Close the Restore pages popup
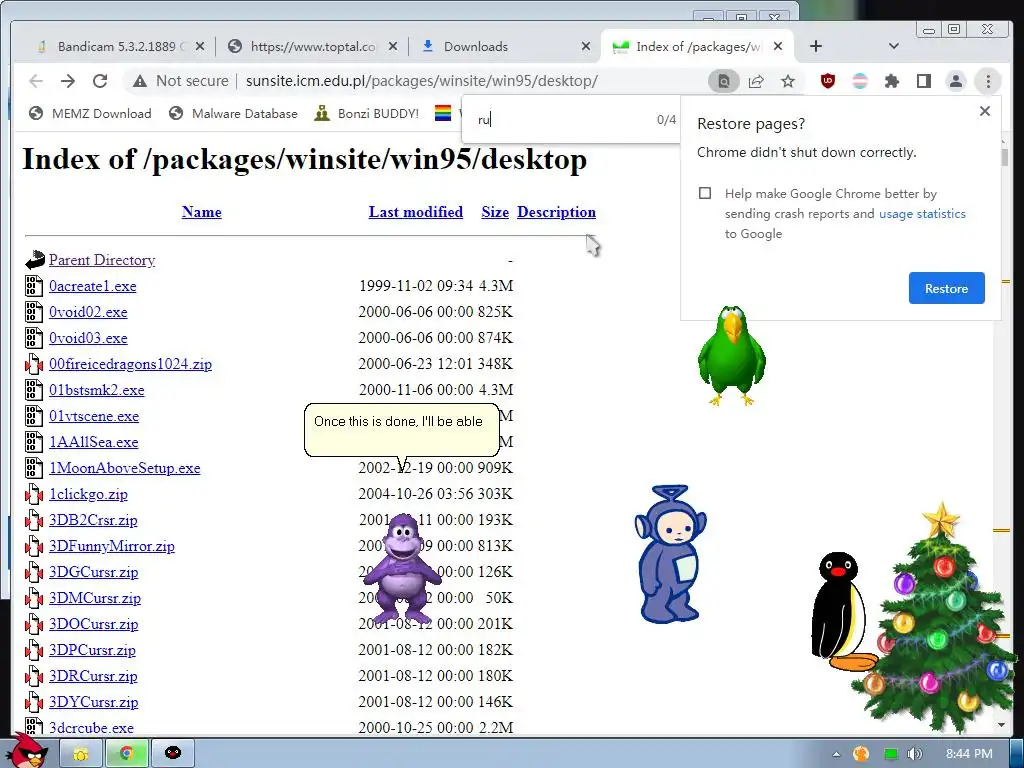Screen dimensions: 1024x768 click(x=985, y=111)
